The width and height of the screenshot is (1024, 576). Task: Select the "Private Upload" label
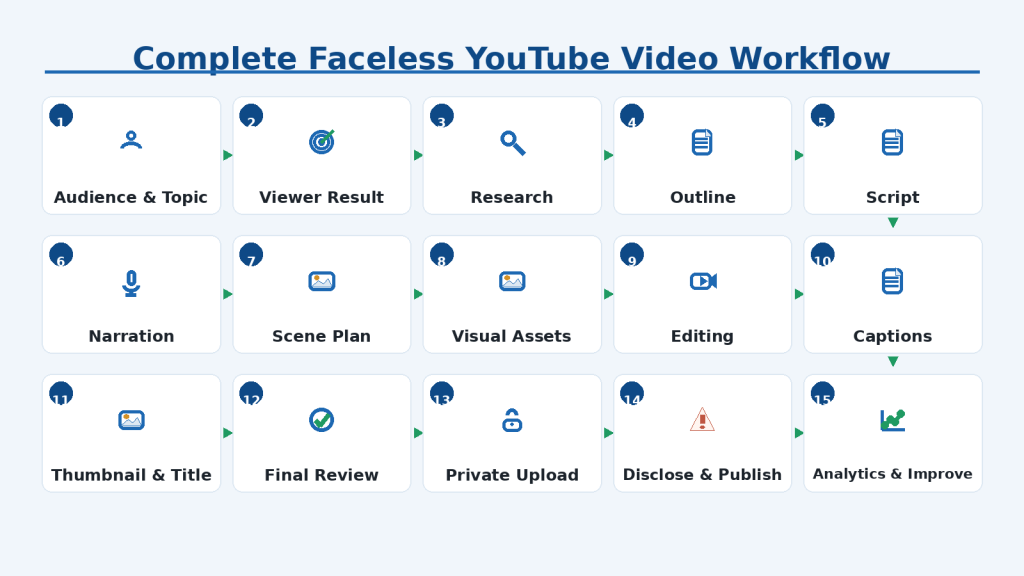[512, 475]
